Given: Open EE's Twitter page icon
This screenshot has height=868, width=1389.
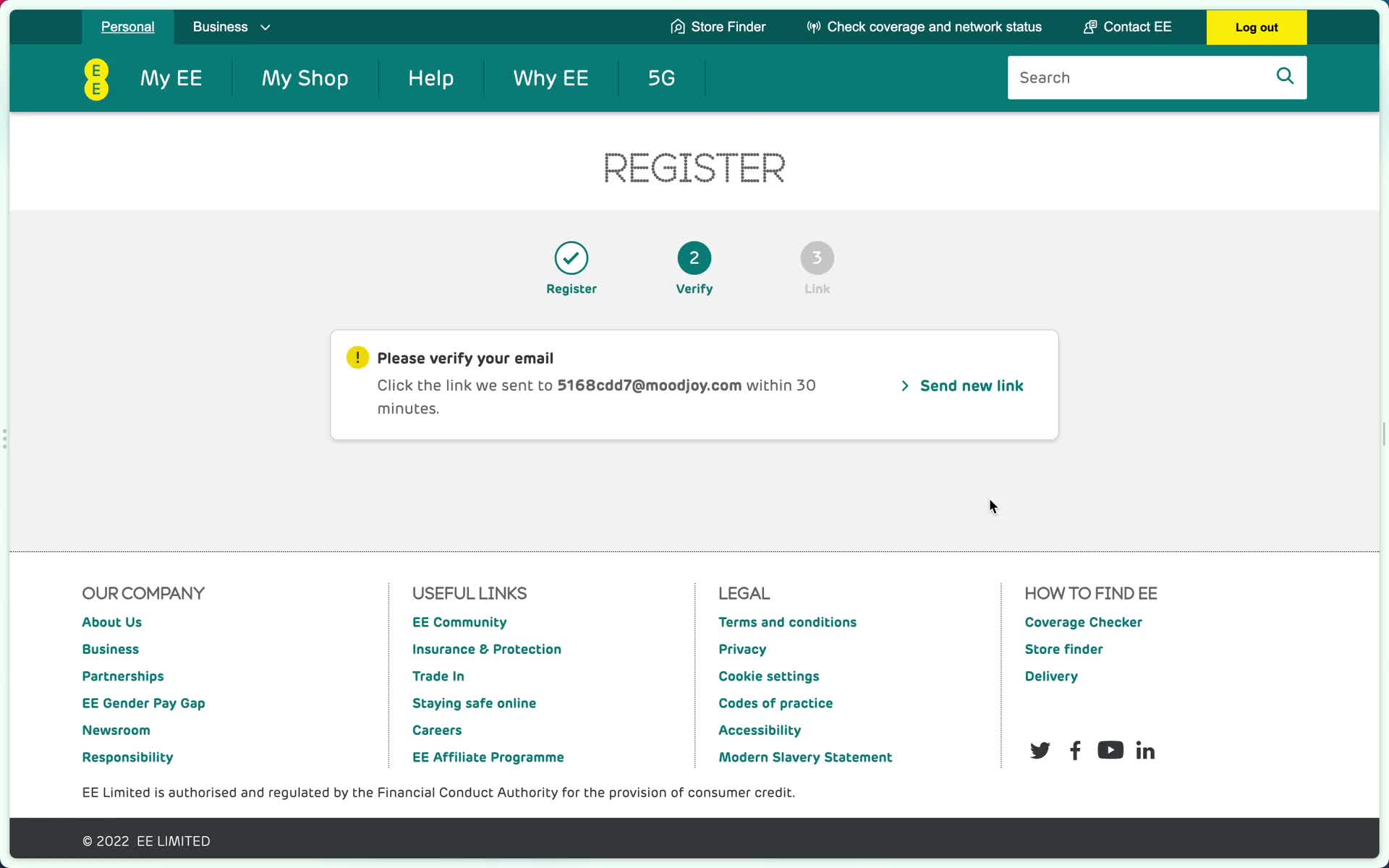Looking at the screenshot, I should tap(1040, 750).
